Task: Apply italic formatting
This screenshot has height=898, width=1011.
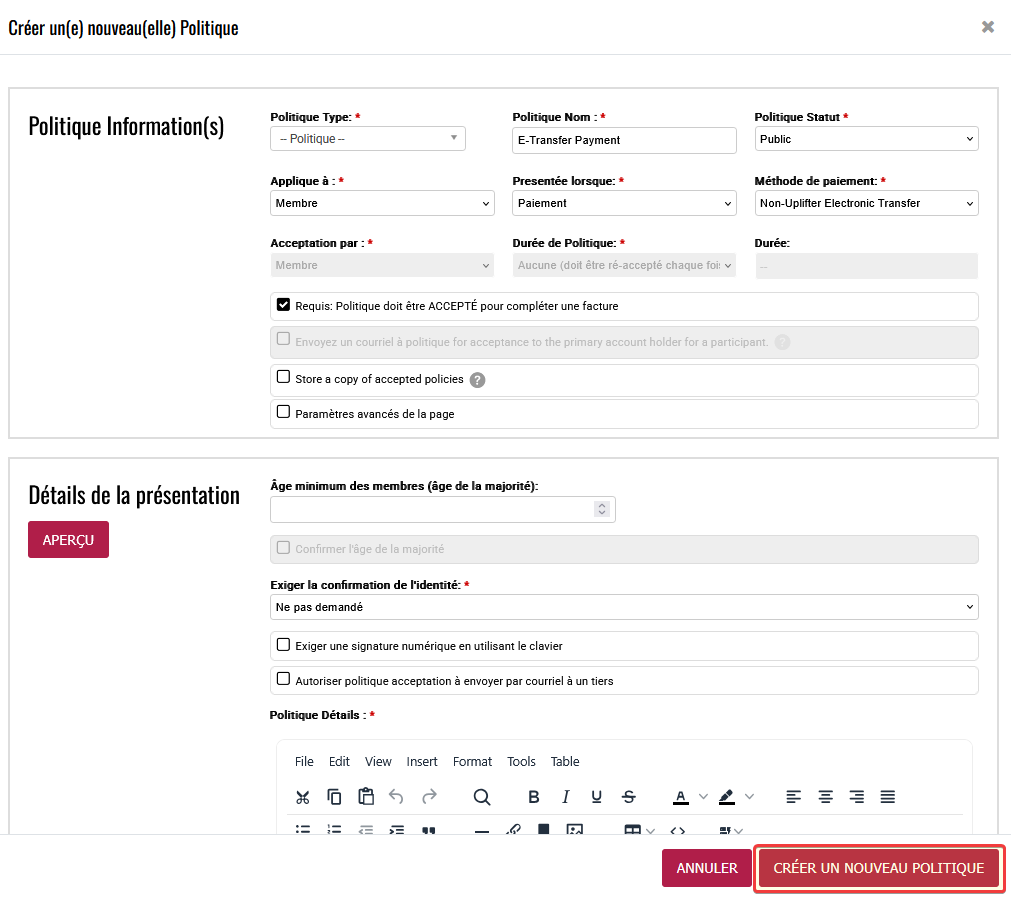Action: (x=565, y=797)
